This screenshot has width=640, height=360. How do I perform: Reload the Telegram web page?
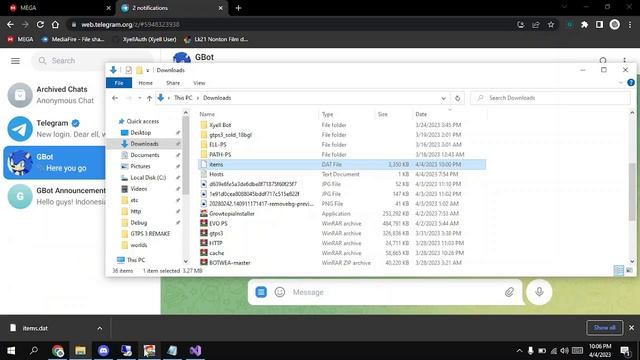pyautogui.click(x=40, y=24)
